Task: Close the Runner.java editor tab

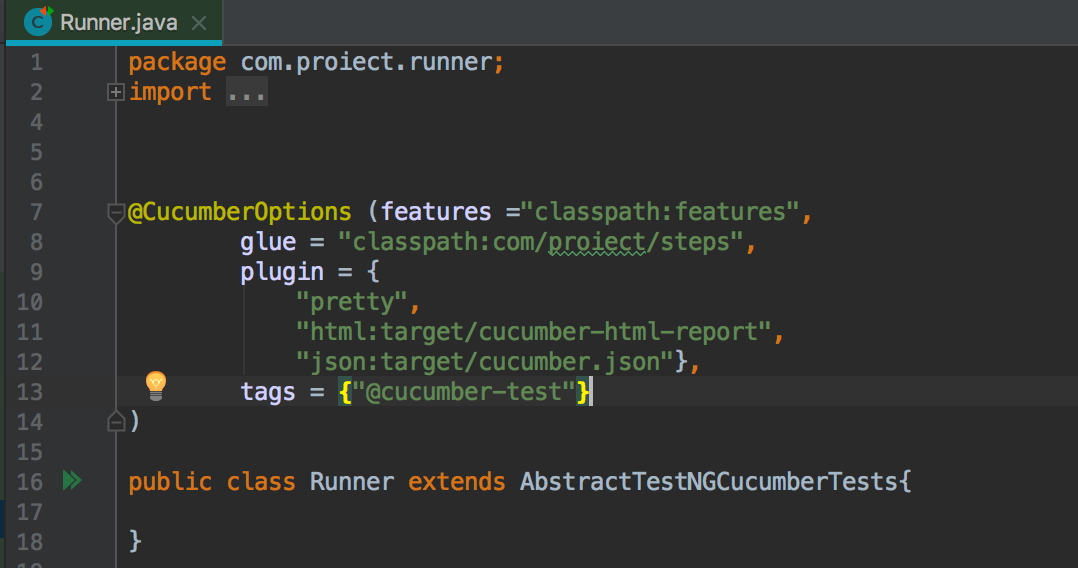Action: [199, 22]
